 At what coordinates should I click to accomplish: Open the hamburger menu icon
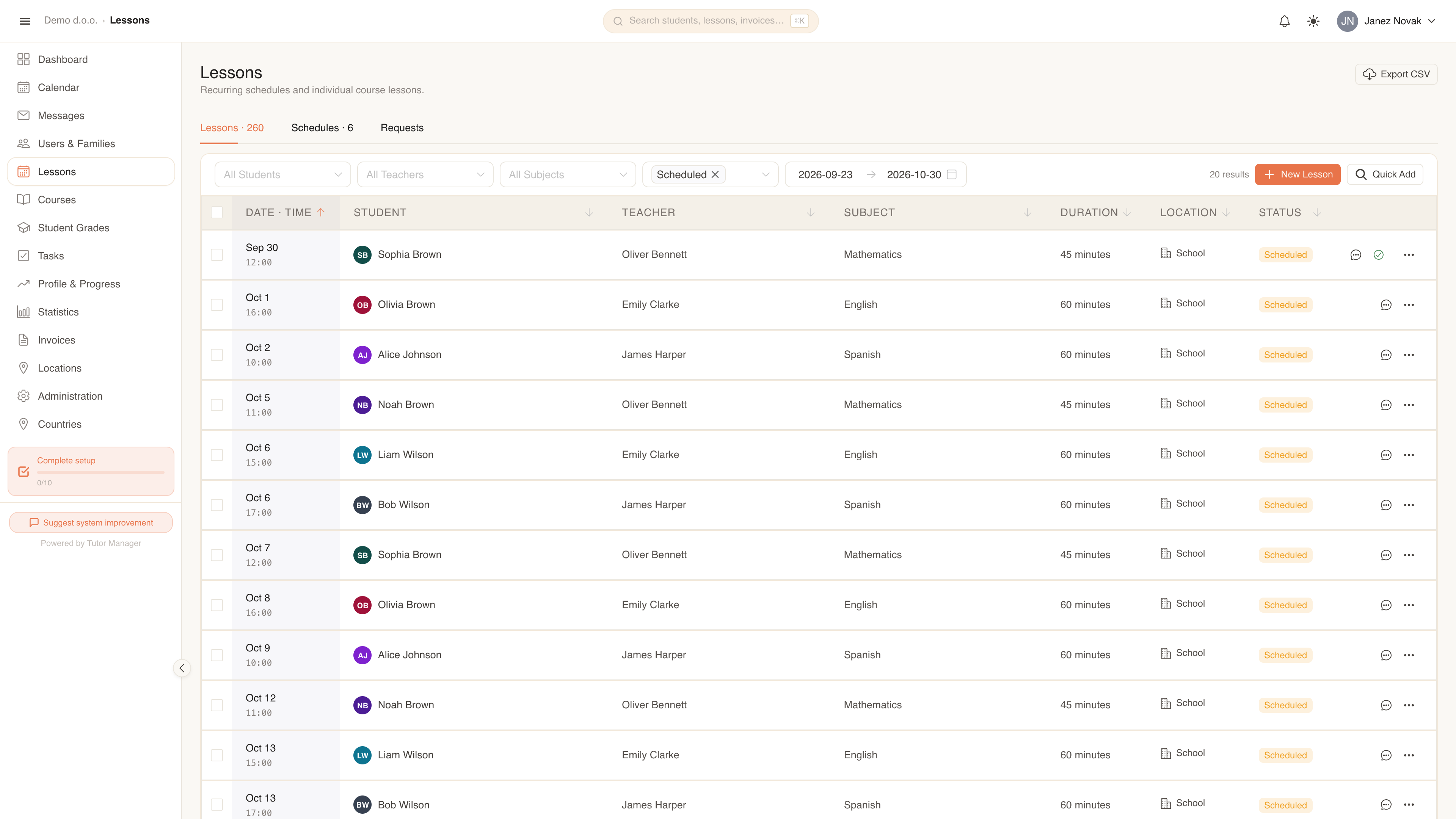(25, 21)
